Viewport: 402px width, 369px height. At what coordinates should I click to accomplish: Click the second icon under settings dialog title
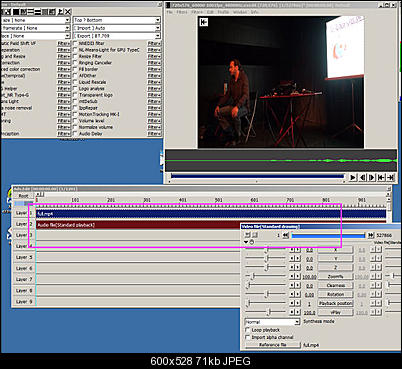(x=255, y=235)
